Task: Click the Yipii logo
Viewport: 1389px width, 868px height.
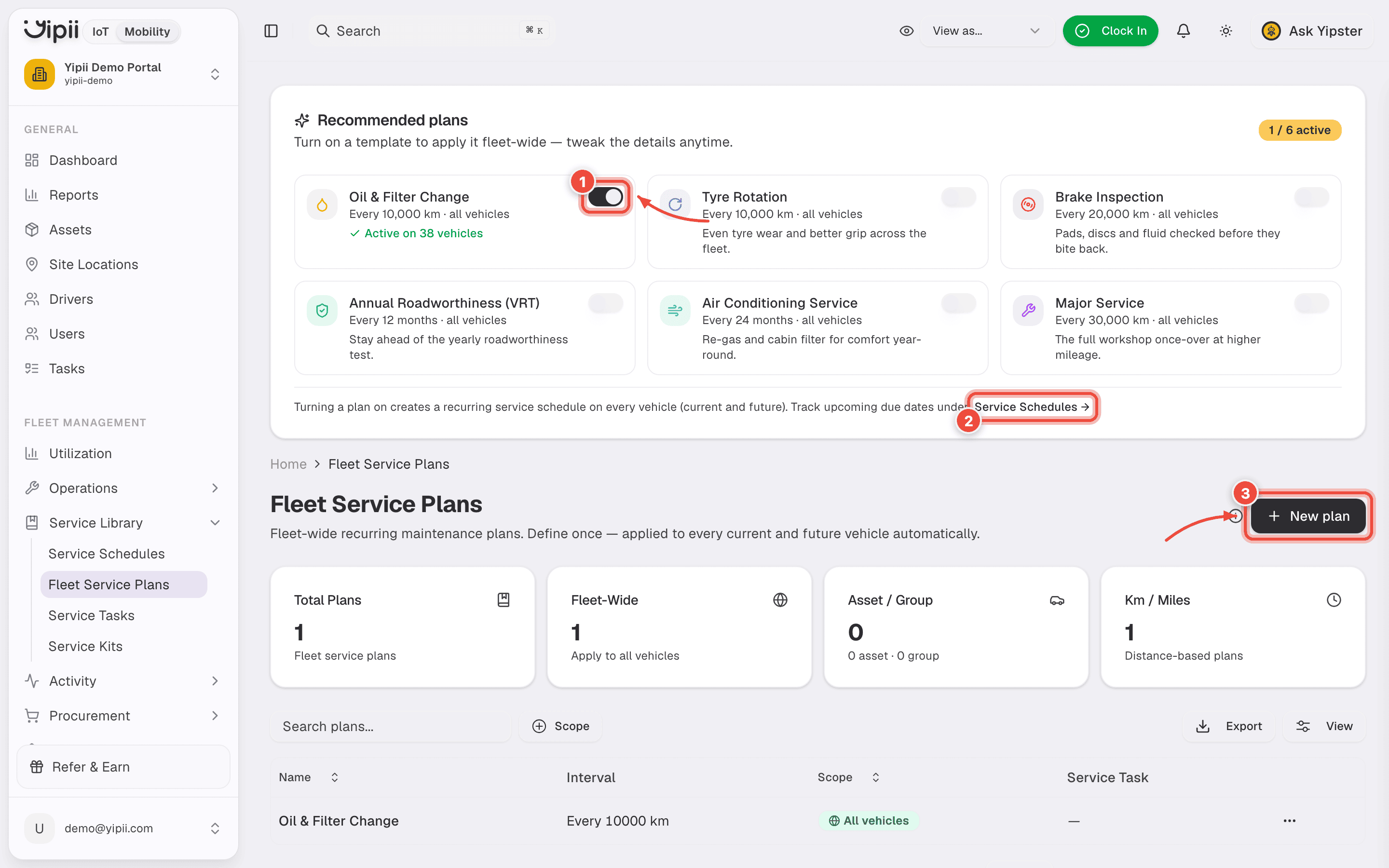Action: point(51,30)
